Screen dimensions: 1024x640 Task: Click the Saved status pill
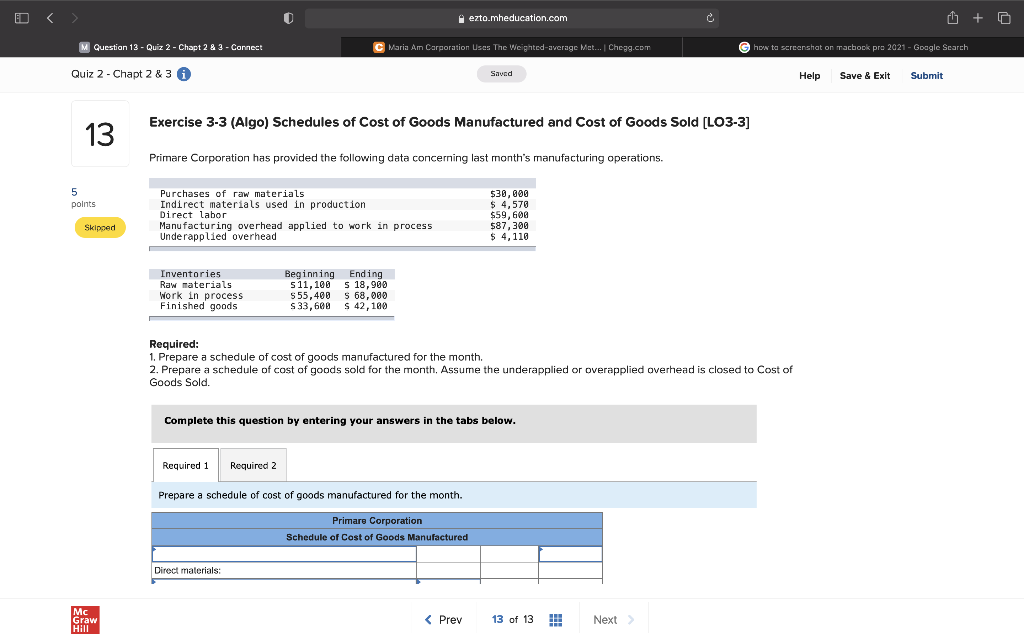coord(501,73)
